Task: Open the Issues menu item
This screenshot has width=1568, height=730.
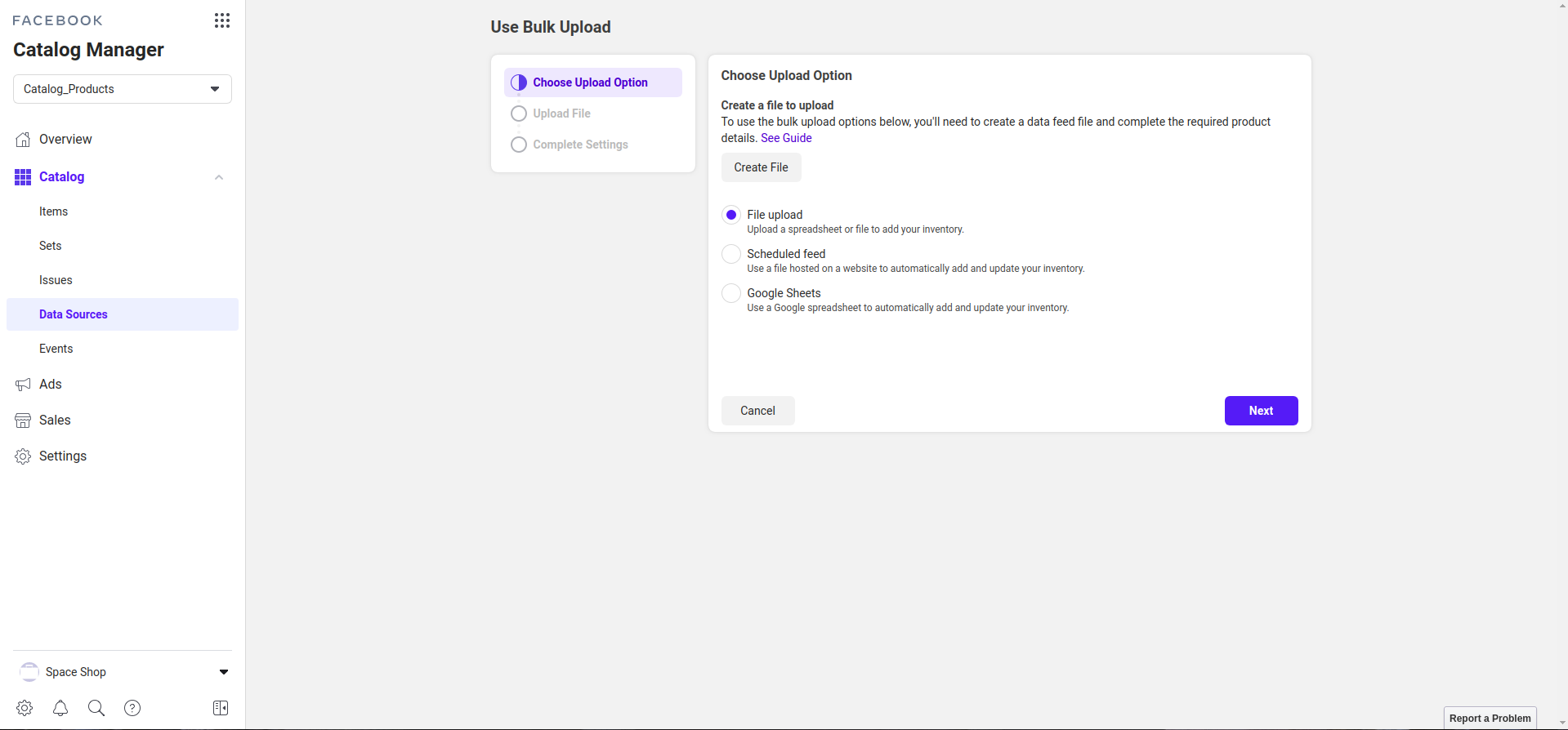Action: pos(56,280)
